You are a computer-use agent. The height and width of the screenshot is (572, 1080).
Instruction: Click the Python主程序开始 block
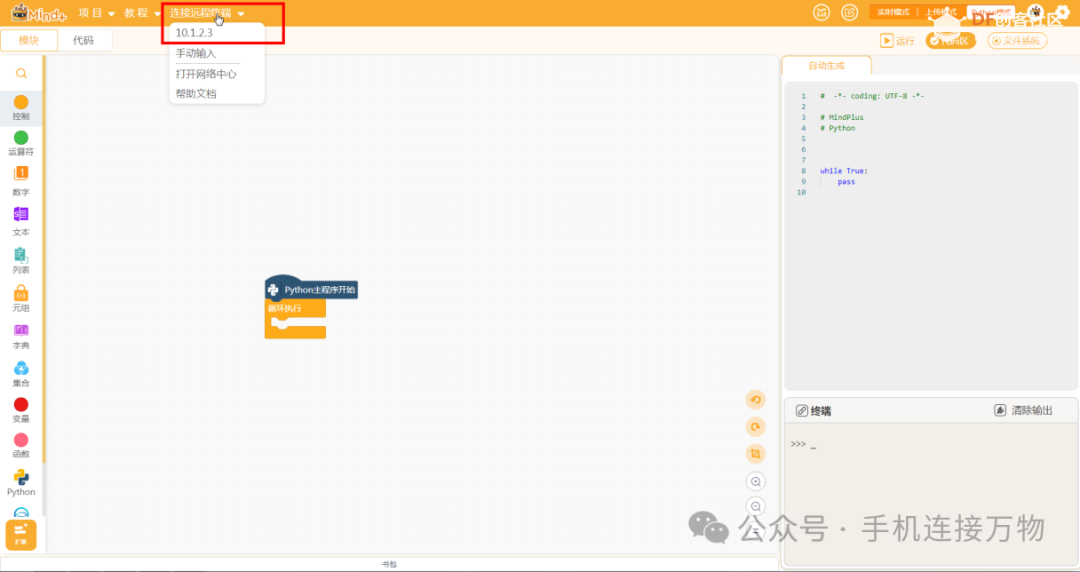[x=311, y=289]
